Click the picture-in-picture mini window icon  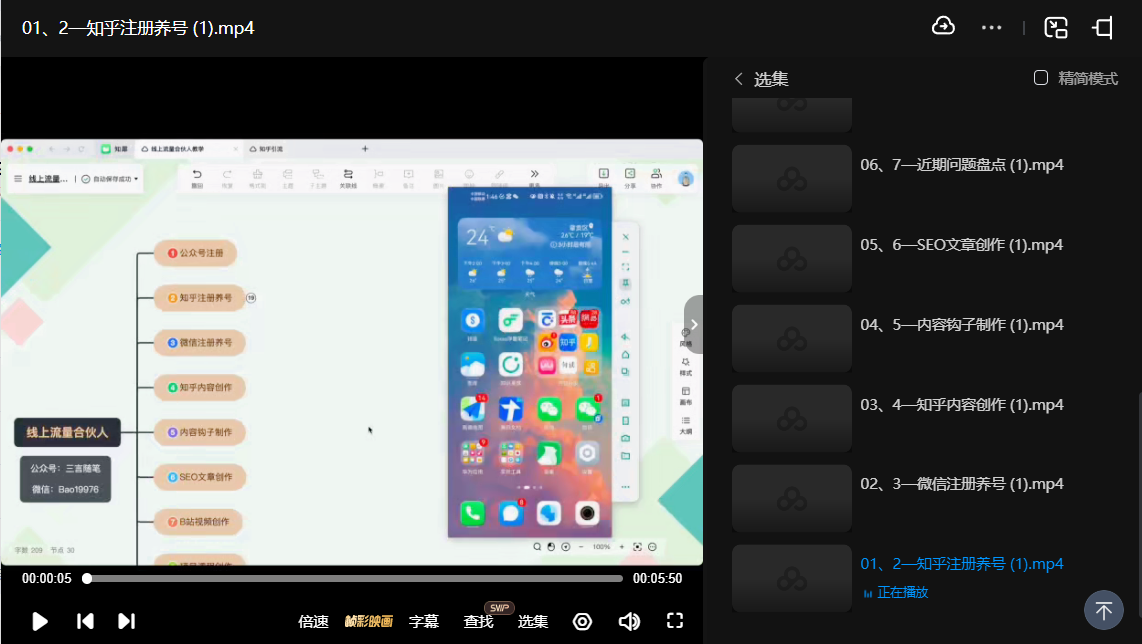click(1056, 27)
